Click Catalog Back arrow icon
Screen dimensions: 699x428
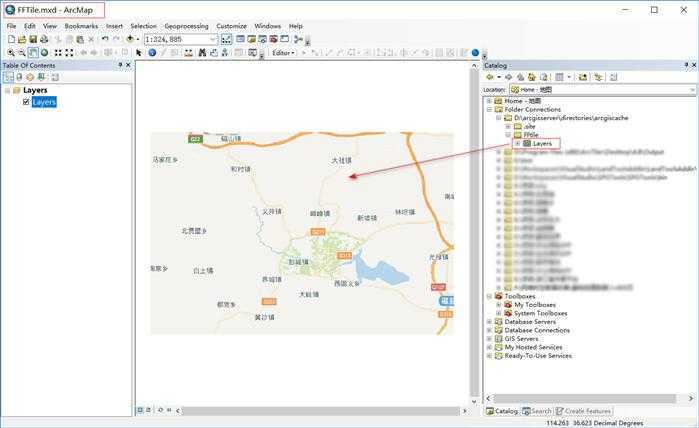(x=489, y=77)
